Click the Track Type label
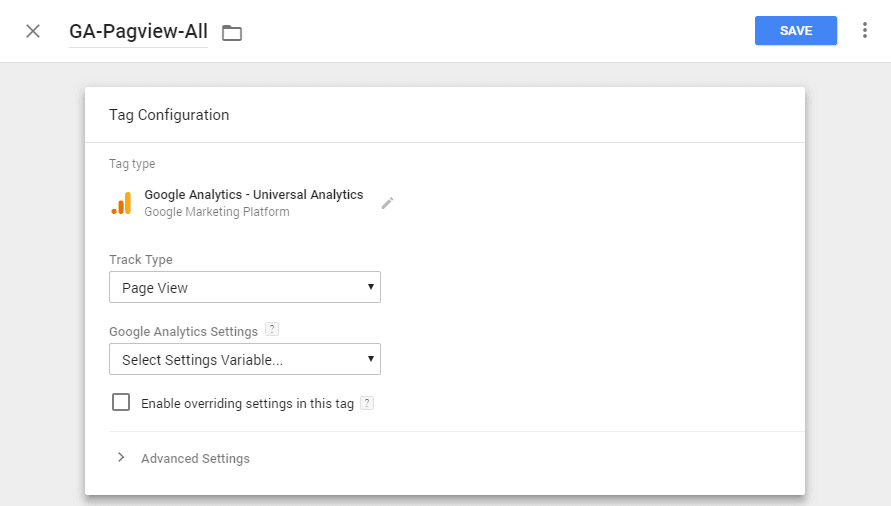 pos(141,260)
